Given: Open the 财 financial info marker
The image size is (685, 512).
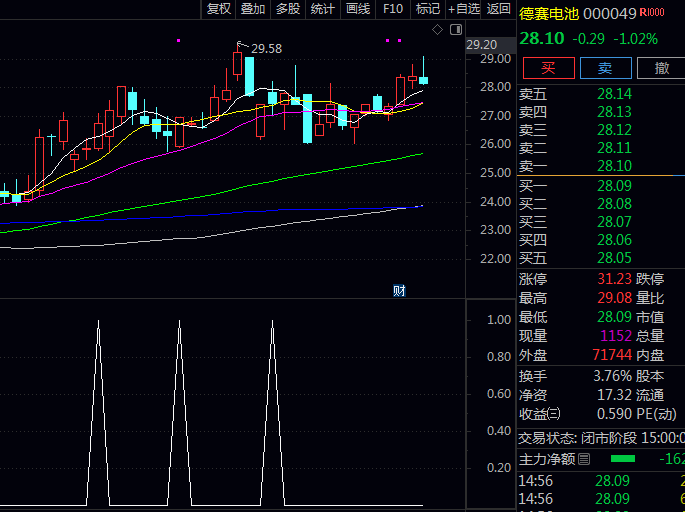Looking at the screenshot, I should pyautogui.click(x=398, y=291).
